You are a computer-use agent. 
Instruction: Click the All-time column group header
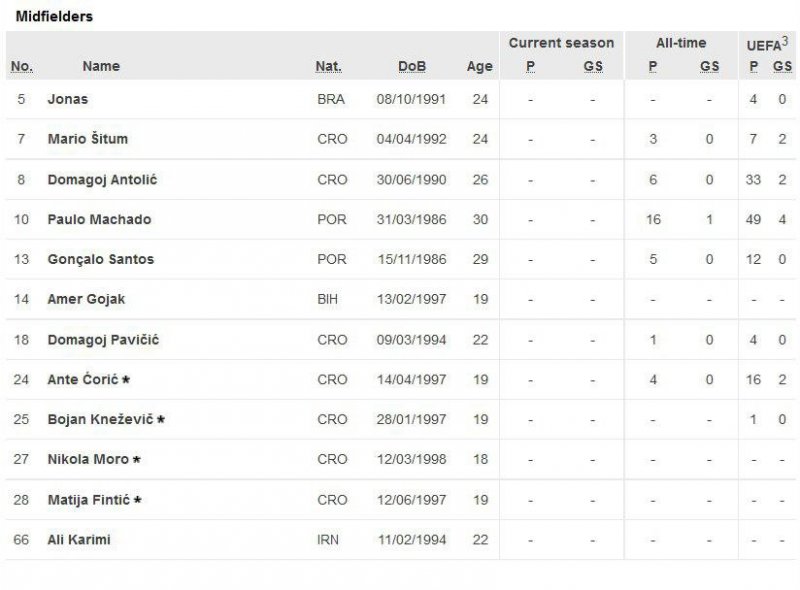click(681, 44)
